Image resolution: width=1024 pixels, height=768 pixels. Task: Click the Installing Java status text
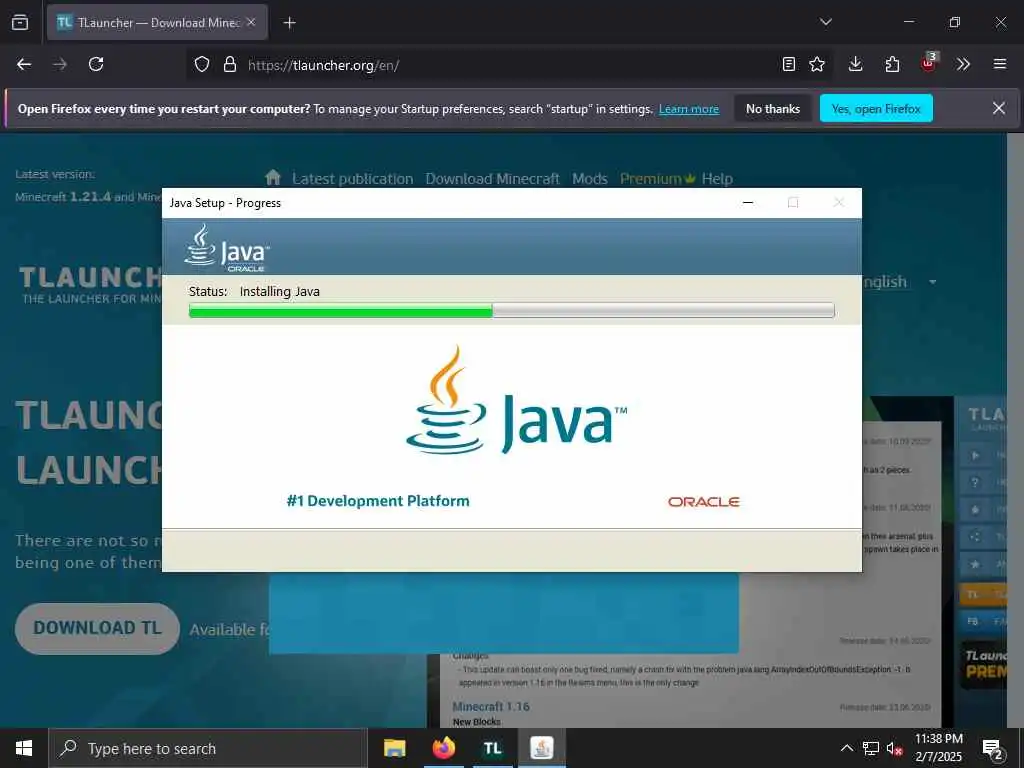point(280,291)
